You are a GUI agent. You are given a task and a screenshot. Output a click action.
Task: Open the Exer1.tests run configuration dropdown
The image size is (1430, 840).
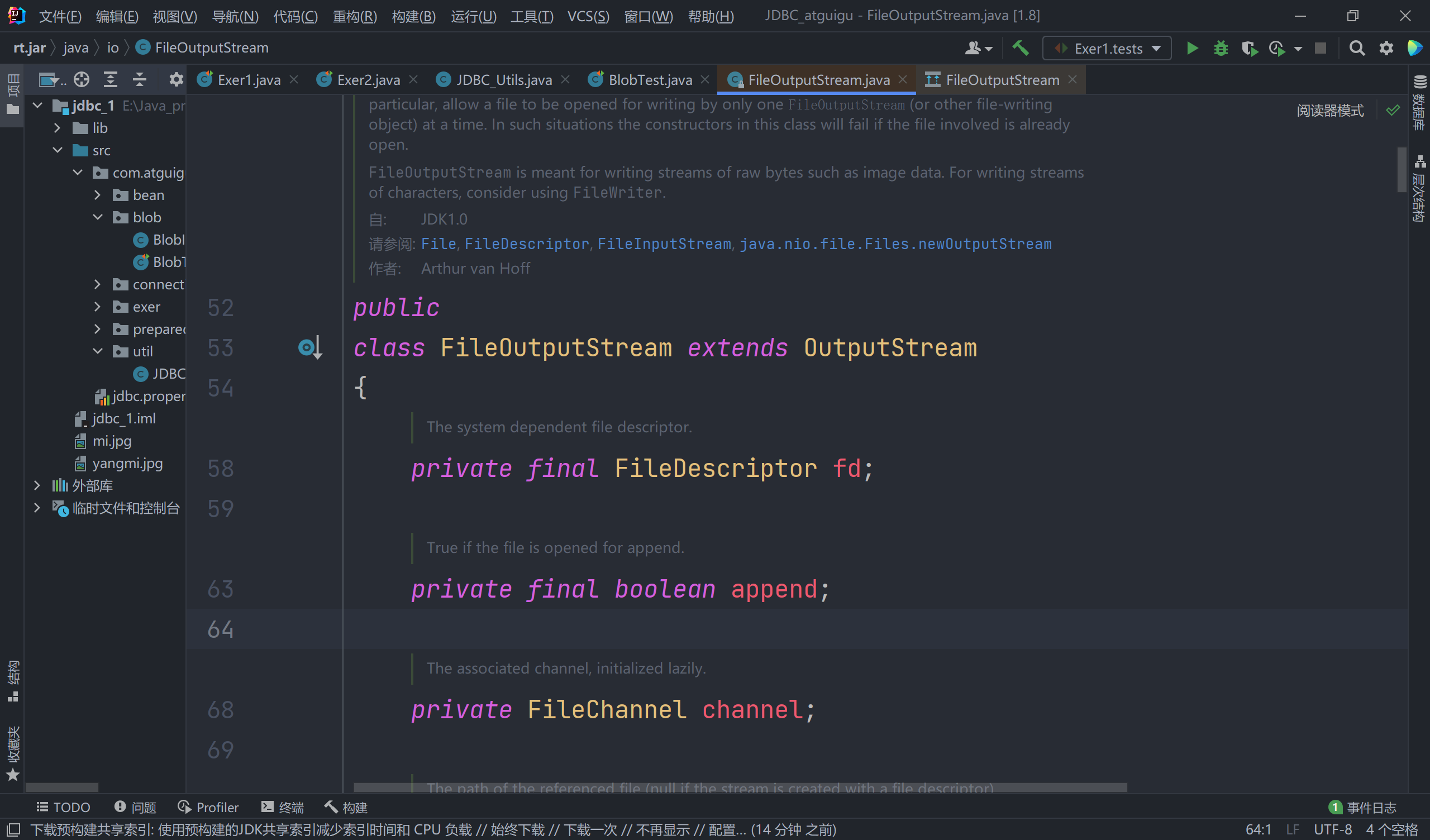point(1107,48)
